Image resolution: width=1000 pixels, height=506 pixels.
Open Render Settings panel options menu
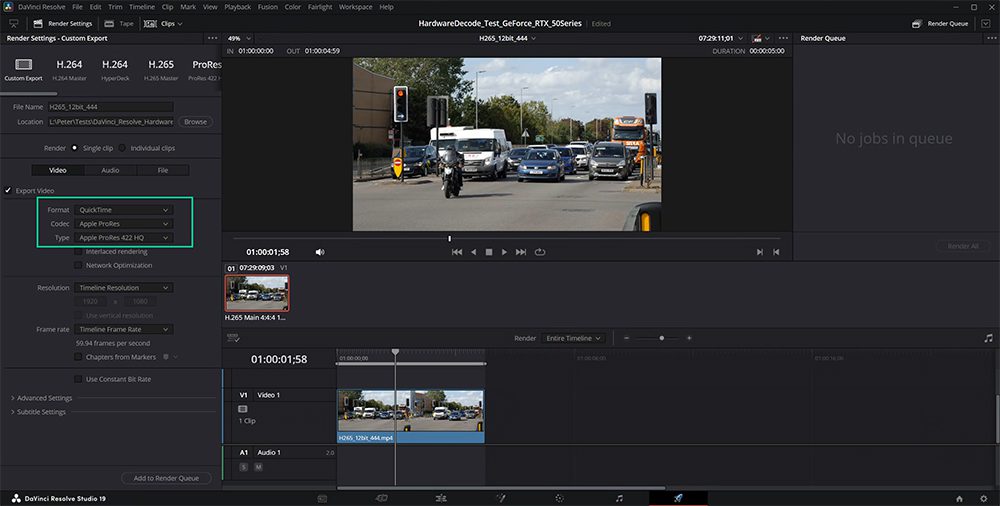pyautogui.click(x=212, y=38)
